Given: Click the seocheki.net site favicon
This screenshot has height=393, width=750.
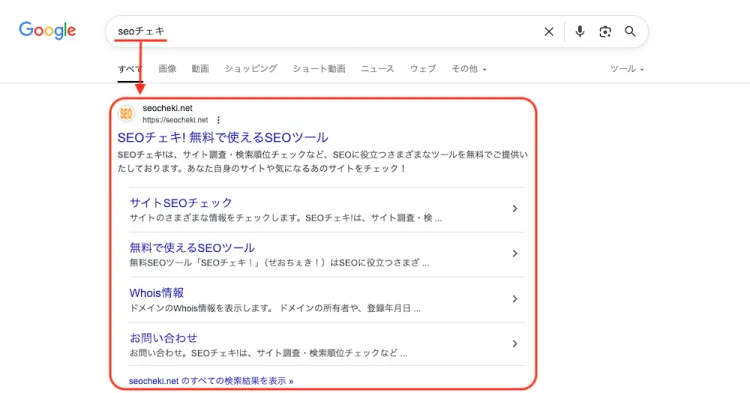Looking at the screenshot, I should click(x=126, y=114).
